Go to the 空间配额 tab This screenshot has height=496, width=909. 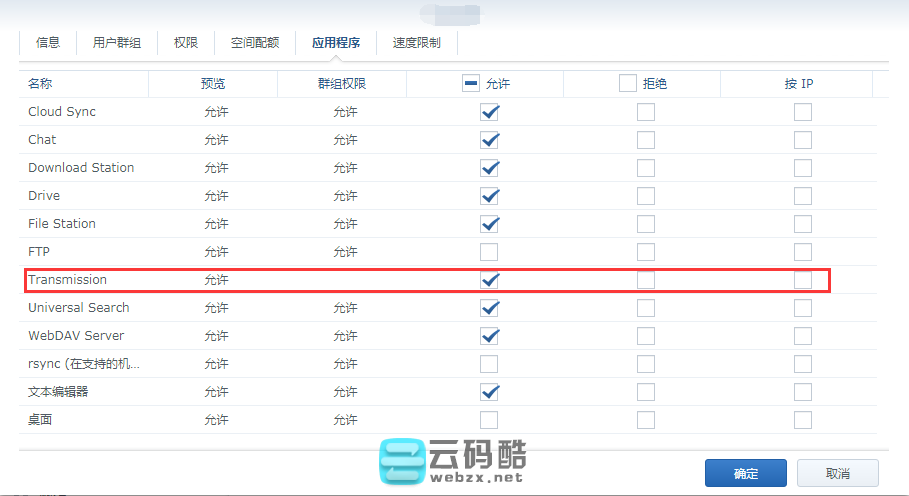click(x=254, y=43)
